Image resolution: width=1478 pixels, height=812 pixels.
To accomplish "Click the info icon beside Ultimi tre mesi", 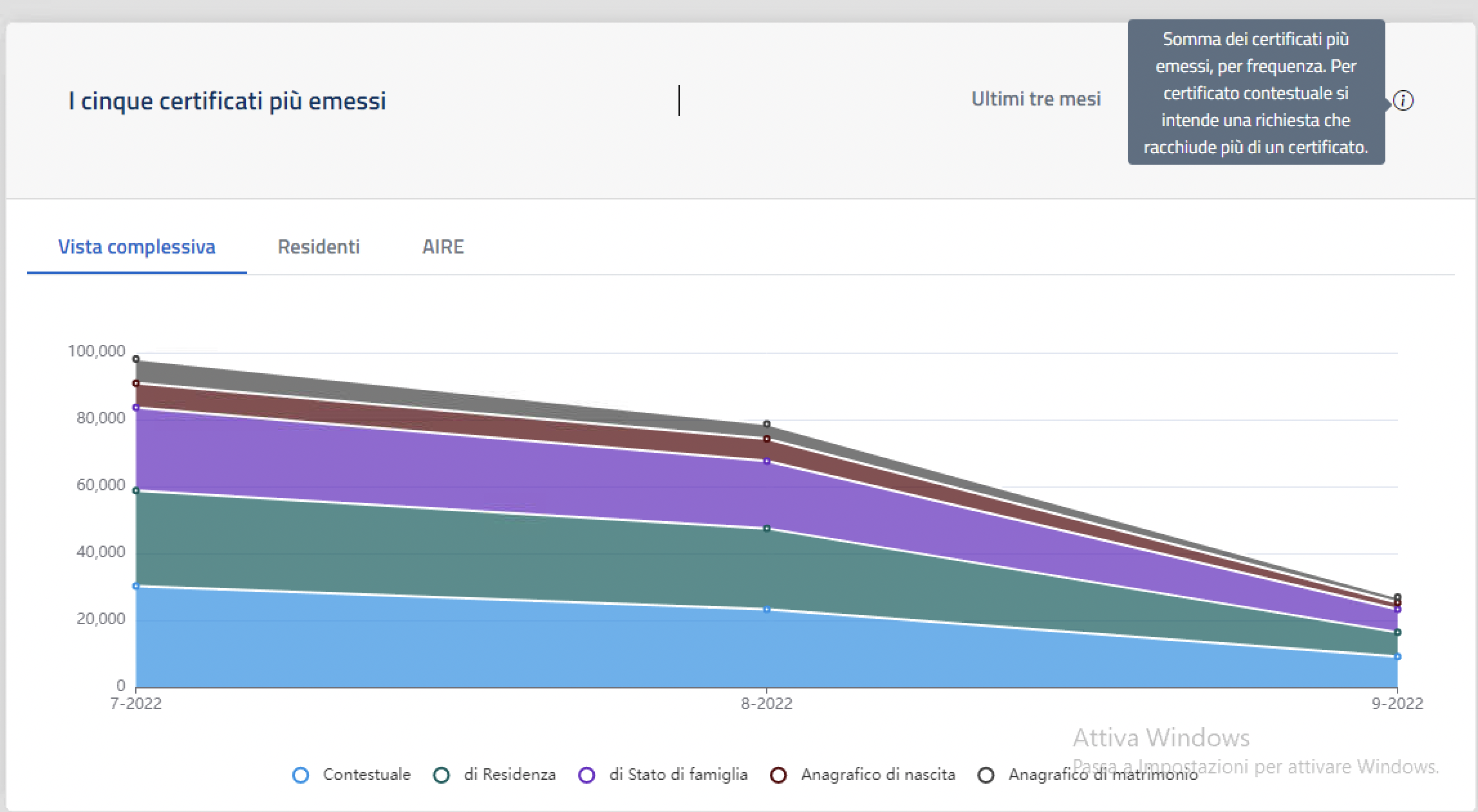I will click(x=1403, y=101).
